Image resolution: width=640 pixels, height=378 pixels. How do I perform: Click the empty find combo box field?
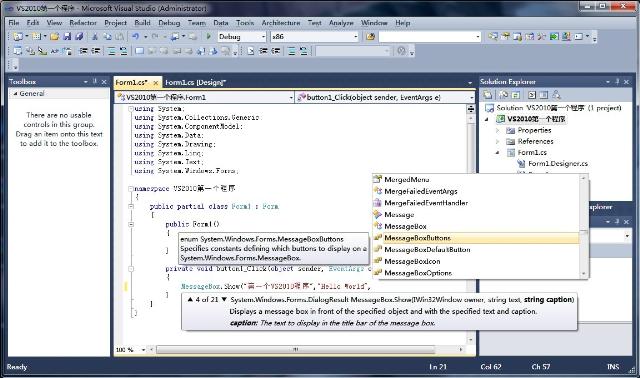427,37
